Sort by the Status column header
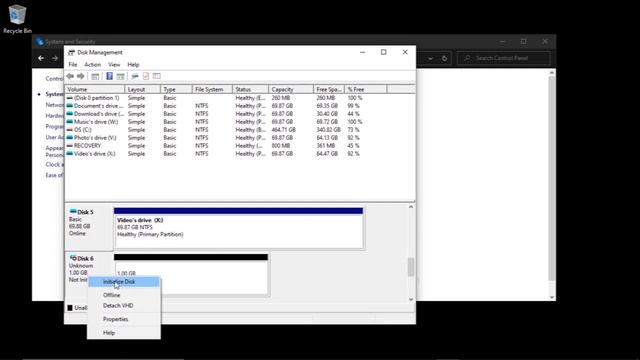The image size is (640, 360). [x=251, y=89]
